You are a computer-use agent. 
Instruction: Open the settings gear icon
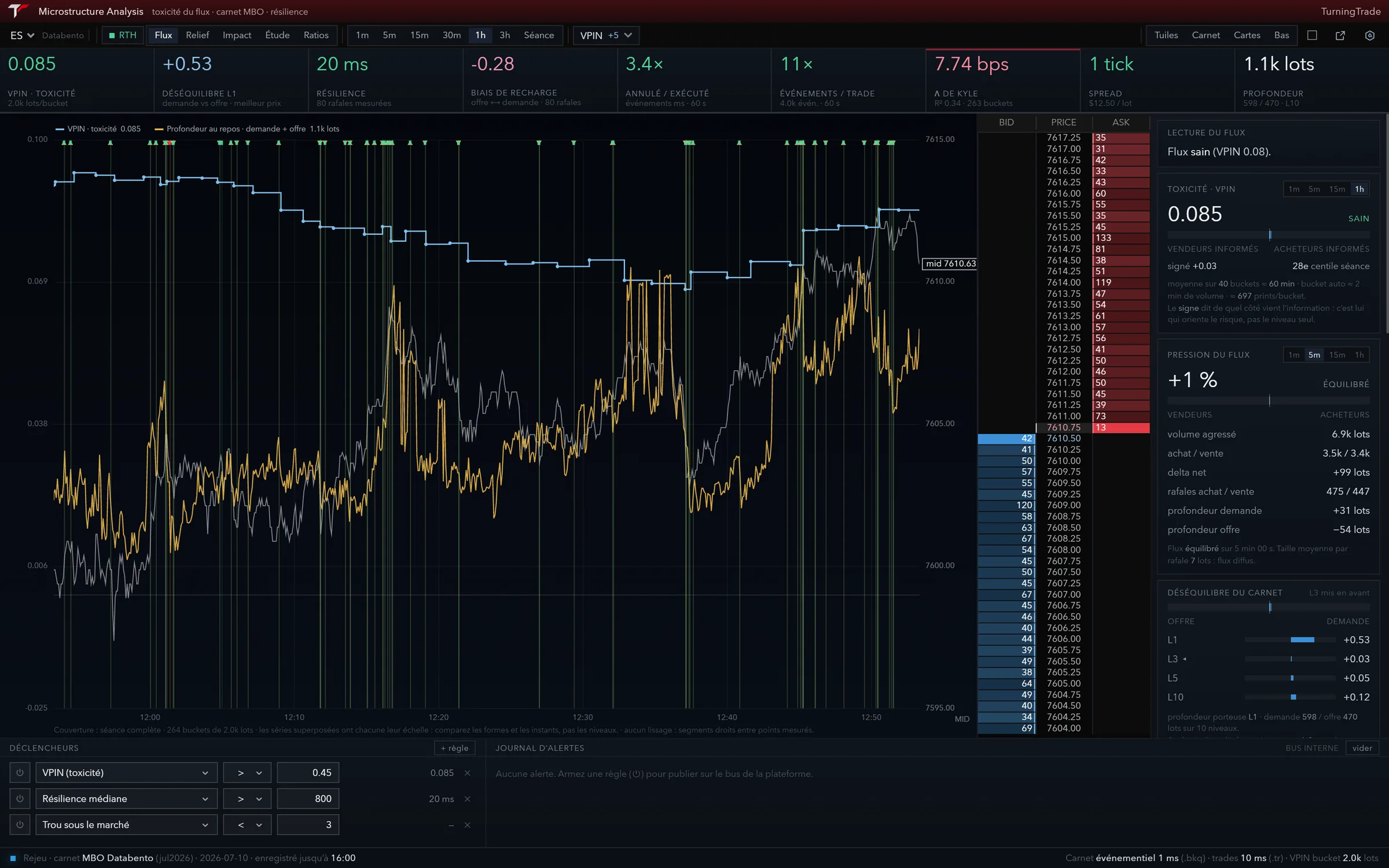tap(1369, 35)
